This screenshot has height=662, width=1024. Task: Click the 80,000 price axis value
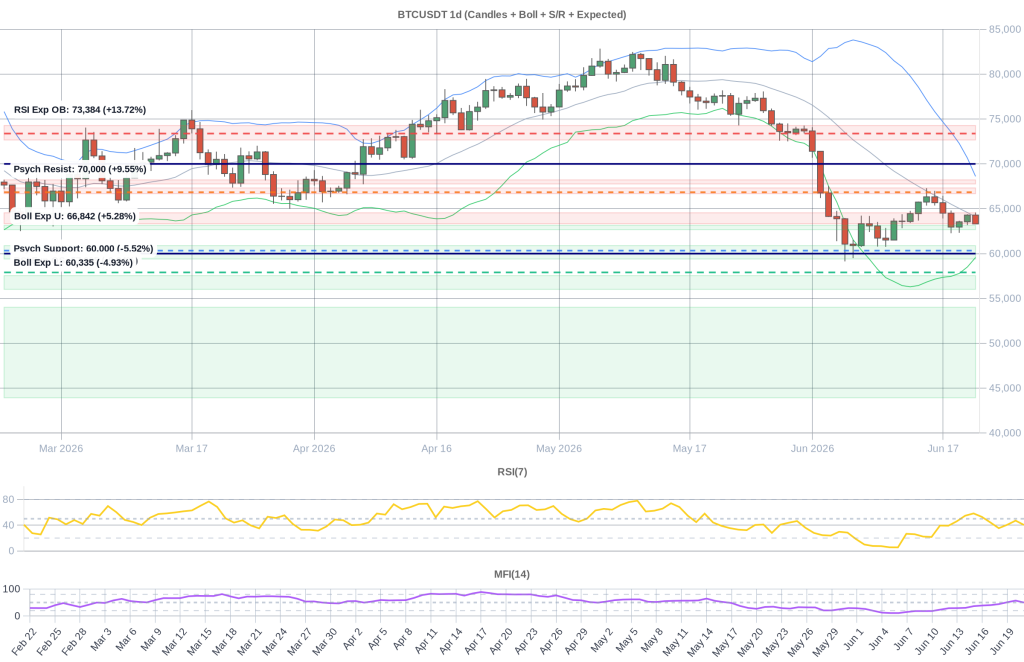pyautogui.click(x=1004, y=74)
